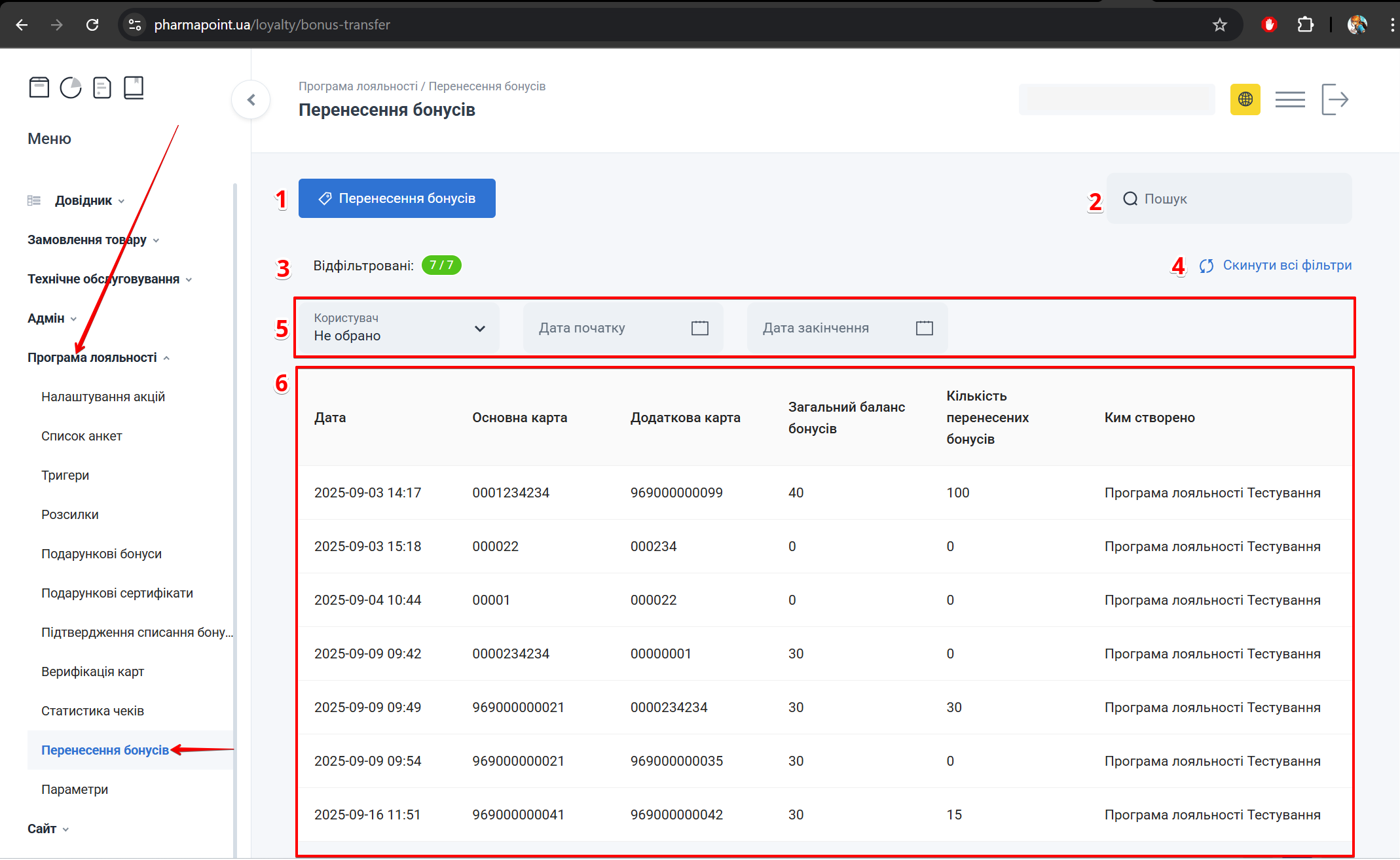Open the book icon in sidebar
Viewport: 1400px width, 860px height.
coord(134,87)
